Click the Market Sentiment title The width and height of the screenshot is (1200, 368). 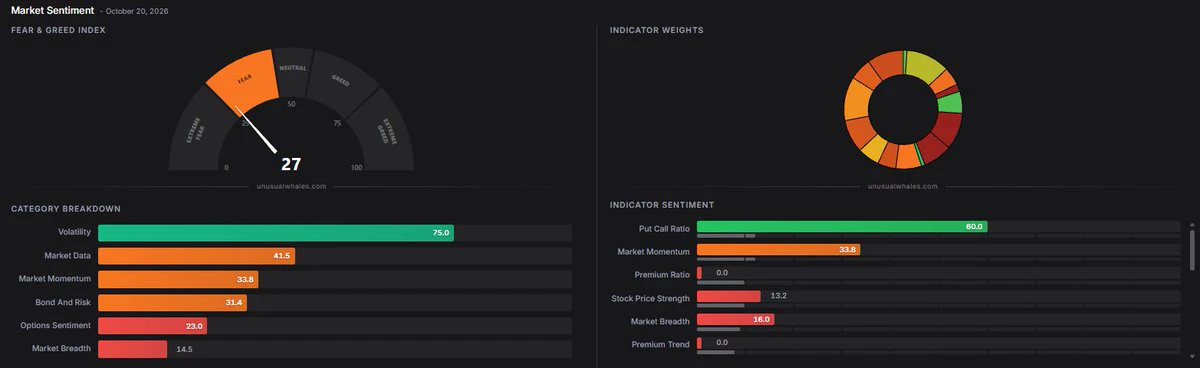tap(53, 10)
